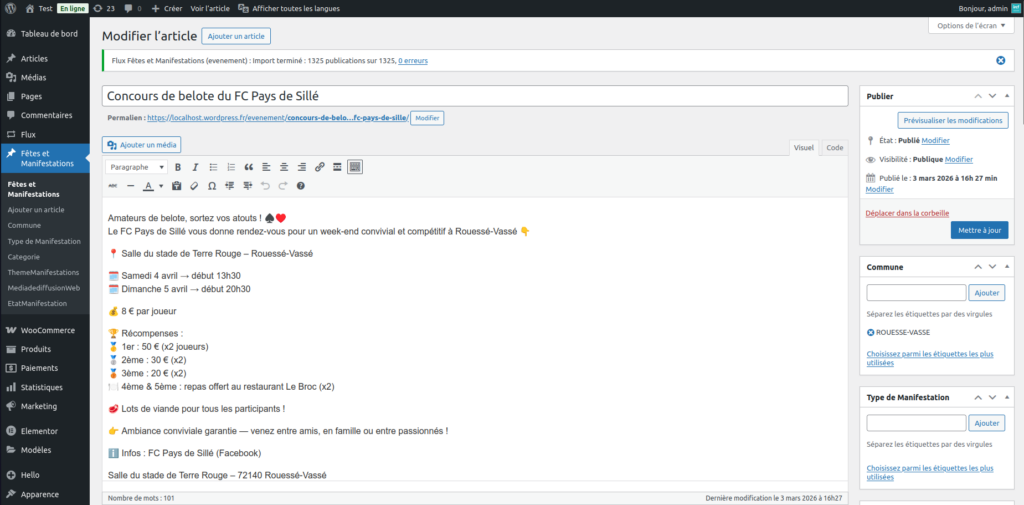Expand the Options de l'écran panel

coord(970,25)
